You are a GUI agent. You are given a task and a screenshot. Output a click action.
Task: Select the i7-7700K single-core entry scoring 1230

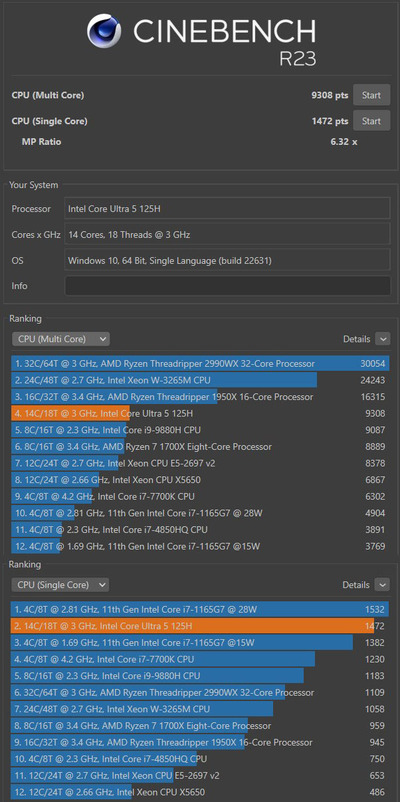pos(200,659)
